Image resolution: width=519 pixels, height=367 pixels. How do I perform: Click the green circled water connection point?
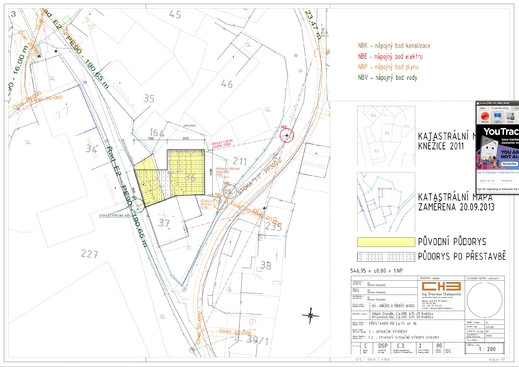138,206
